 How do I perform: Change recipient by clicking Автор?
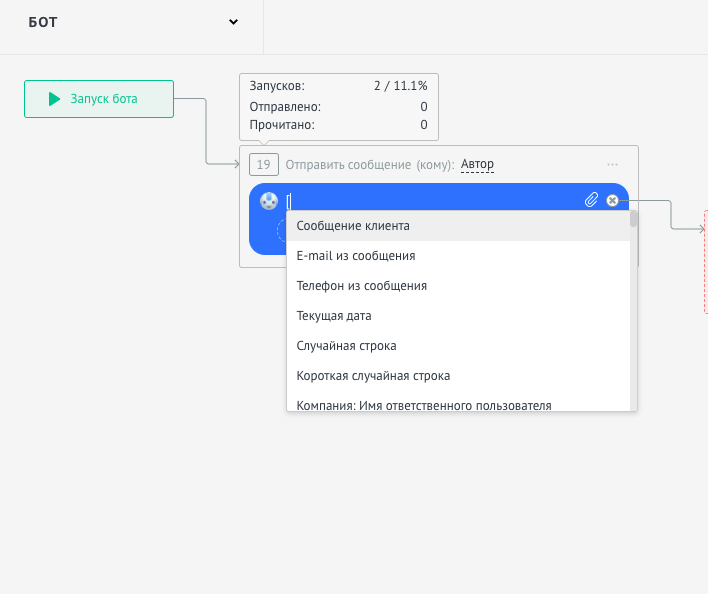coord(477,164)
